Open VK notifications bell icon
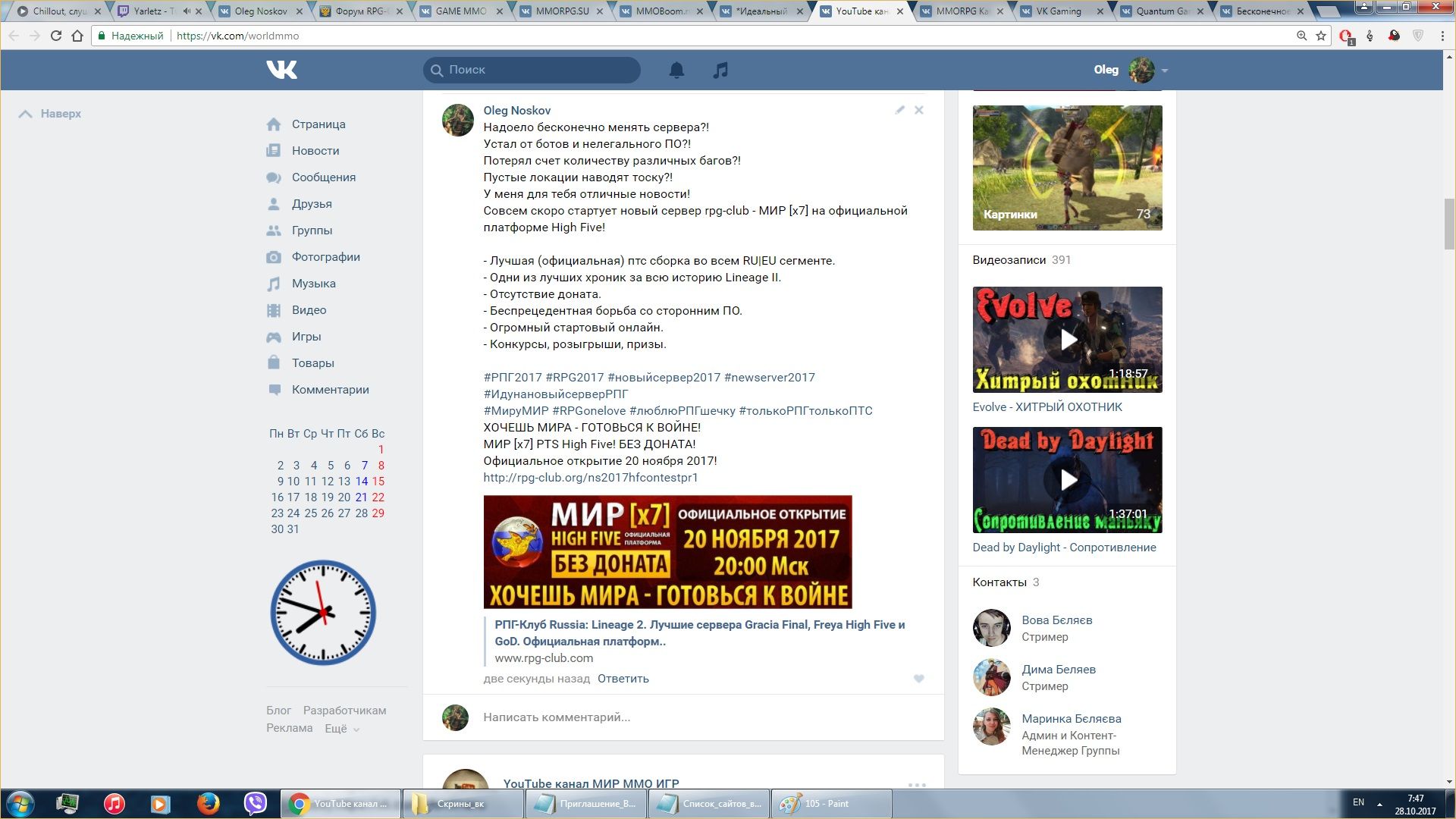 pyautogui.click(x=676, y=70)
